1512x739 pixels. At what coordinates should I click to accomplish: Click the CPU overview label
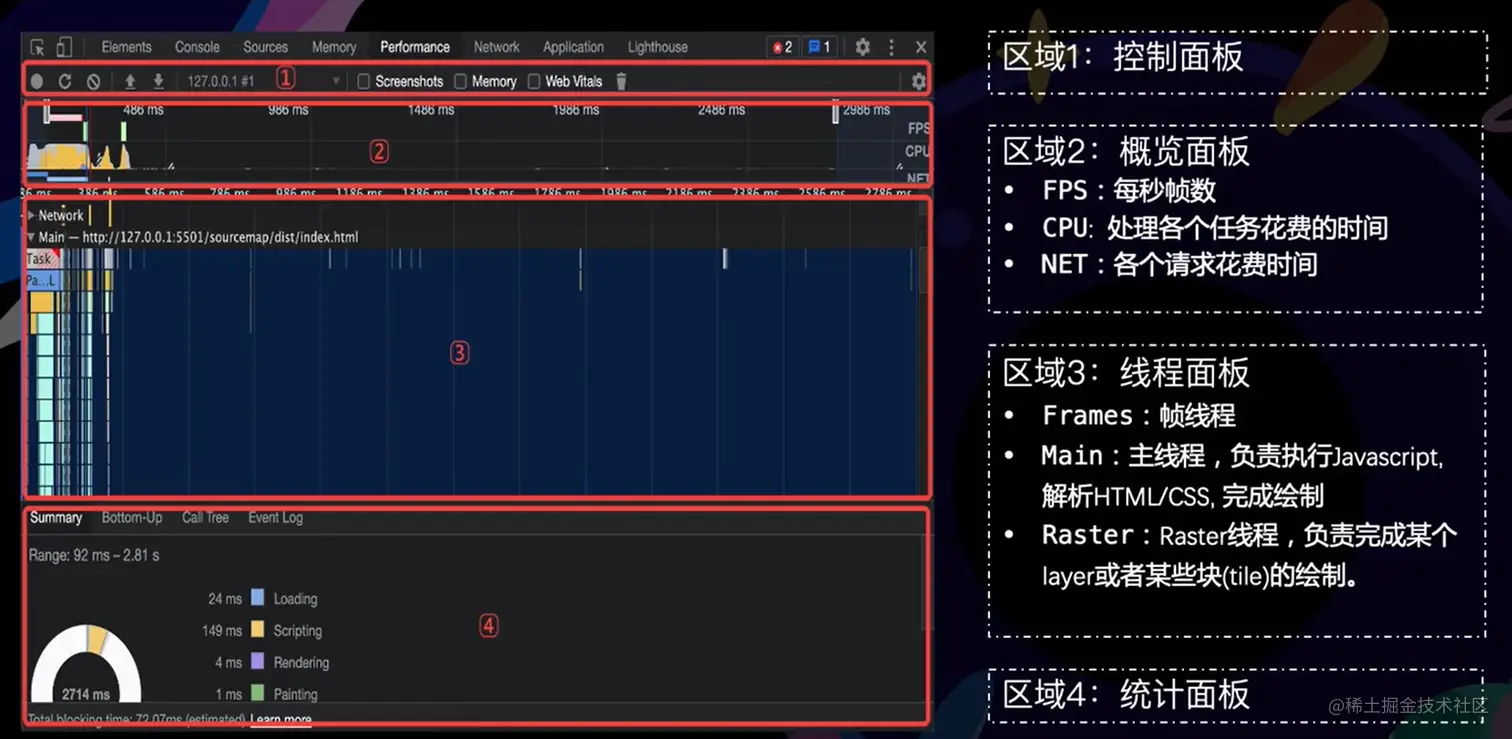pyautogui.click(x=917, y=152)
